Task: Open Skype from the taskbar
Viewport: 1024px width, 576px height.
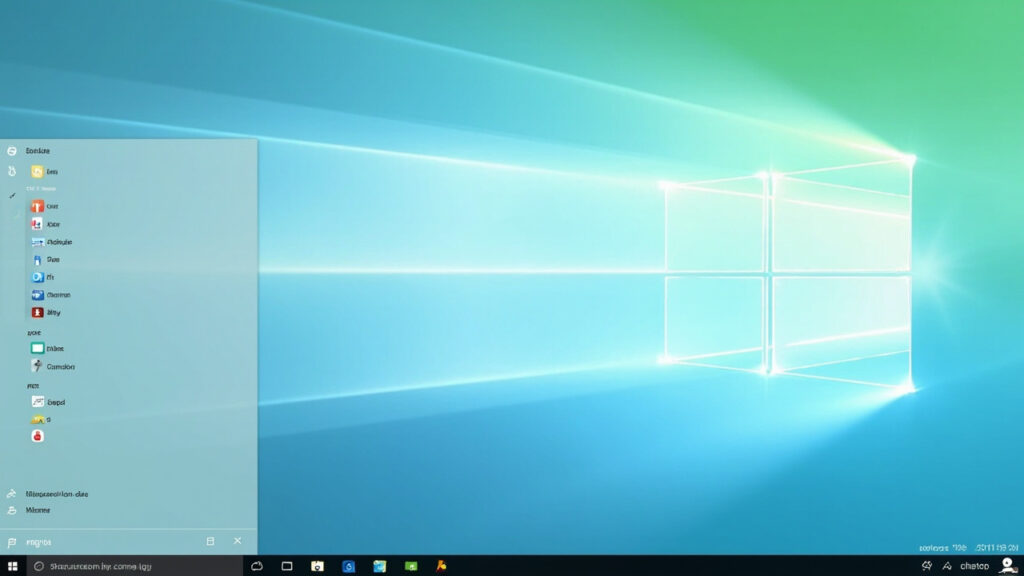Action: tap(347, 565)
